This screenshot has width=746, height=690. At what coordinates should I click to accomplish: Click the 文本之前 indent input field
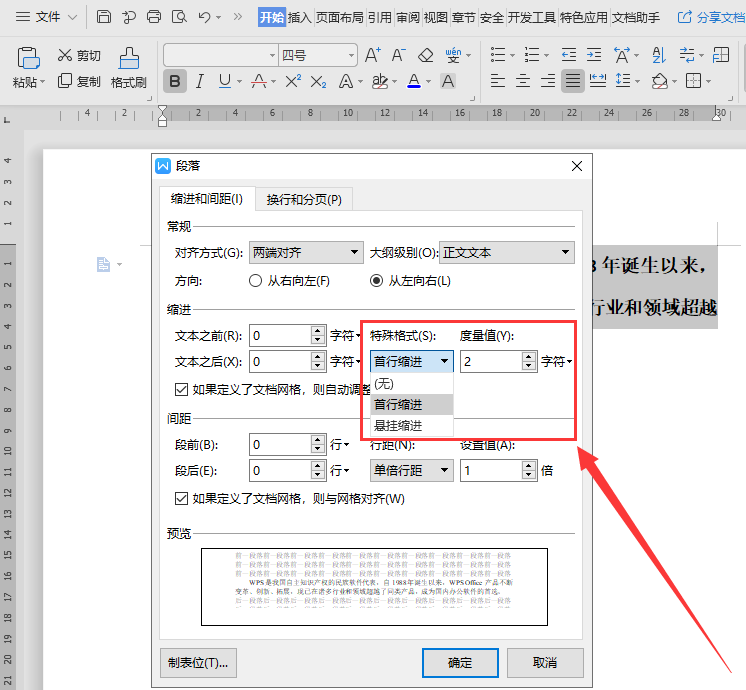pyautogui.click(x=281, y=335)
